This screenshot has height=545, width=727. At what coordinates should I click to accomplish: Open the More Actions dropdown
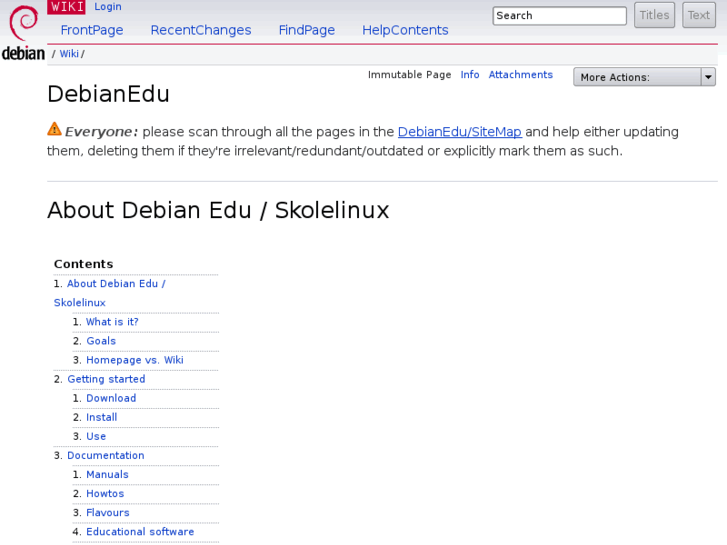tap(644, 77)
